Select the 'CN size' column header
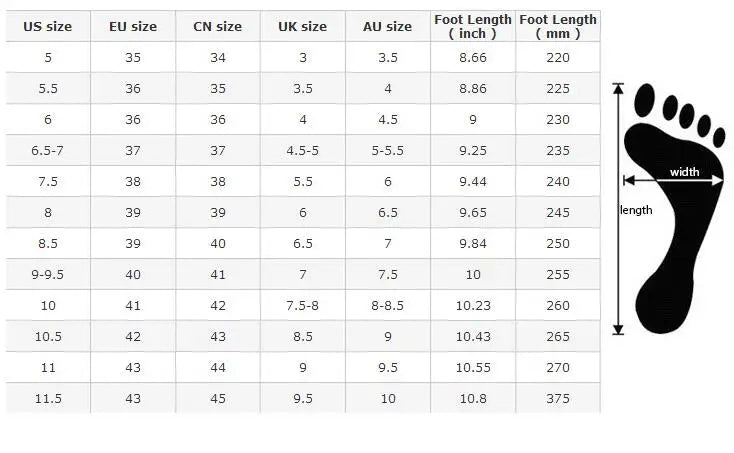The width and height of the screenshot is (734, 453). 217,27
